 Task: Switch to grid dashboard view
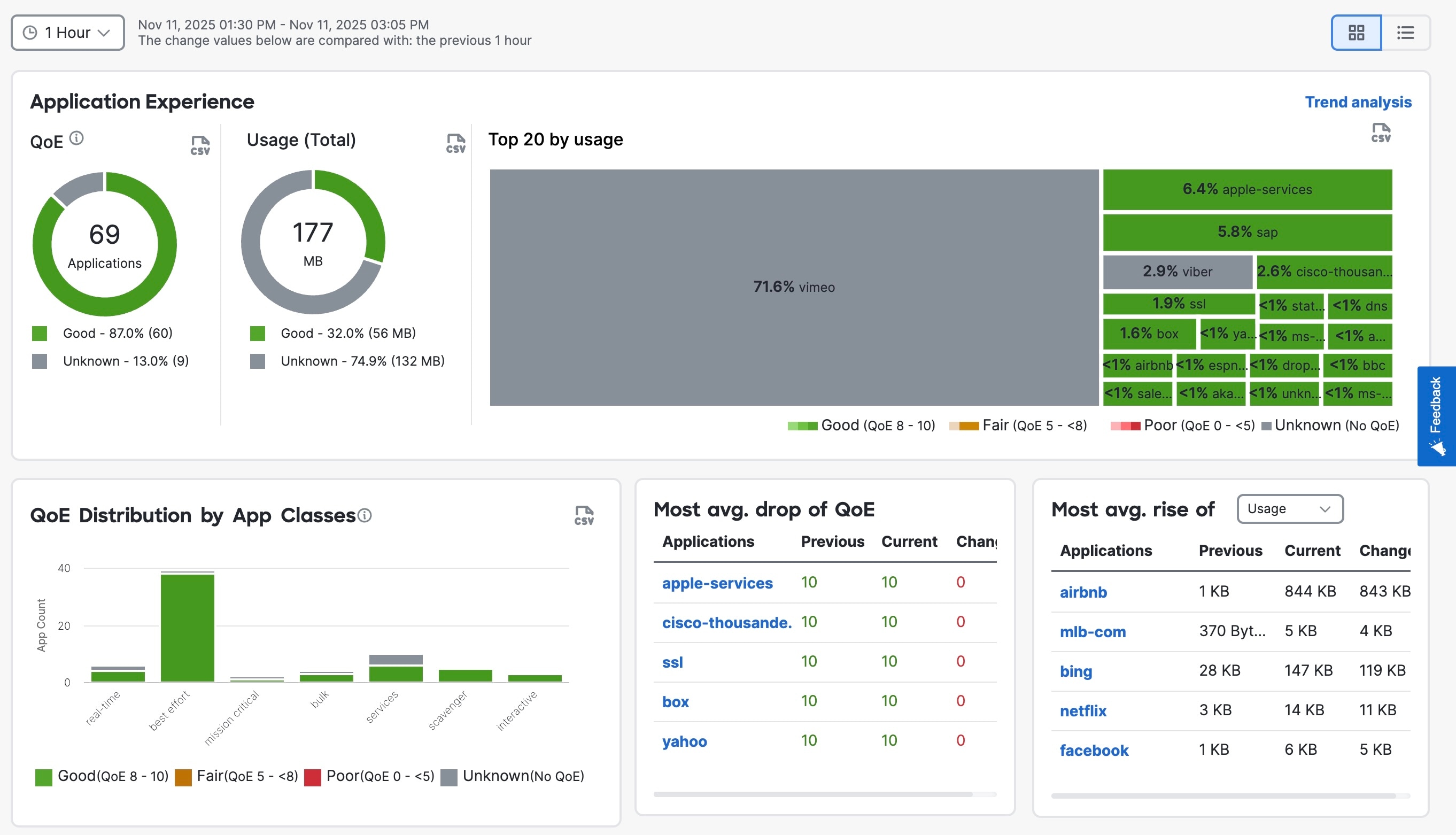[1356, 33]
